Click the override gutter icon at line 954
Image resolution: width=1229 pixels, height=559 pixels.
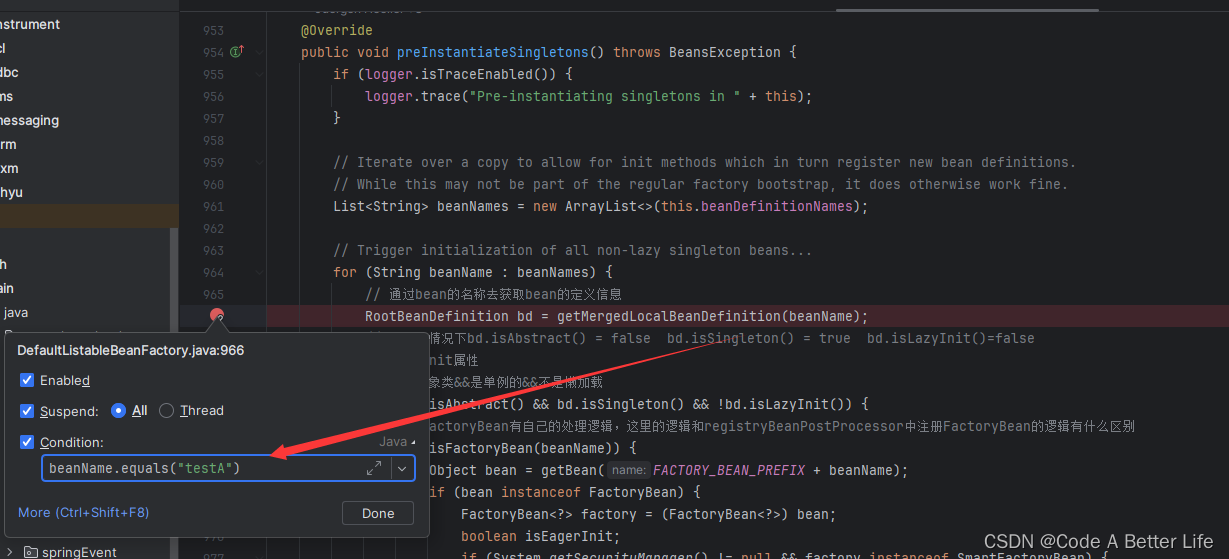tap(237, 52)
